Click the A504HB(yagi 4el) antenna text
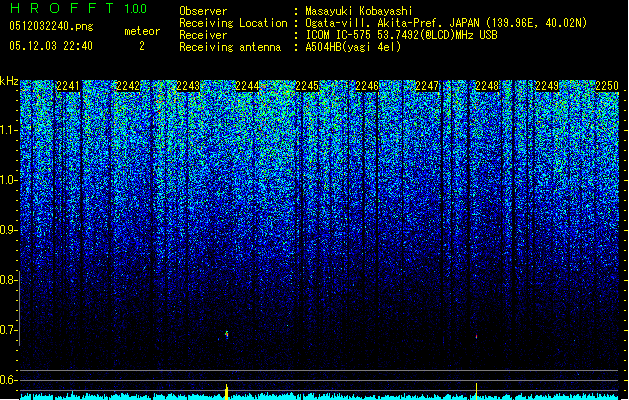Image resolution: width=629 pixels, height=400 pixels. coord(353,47)
